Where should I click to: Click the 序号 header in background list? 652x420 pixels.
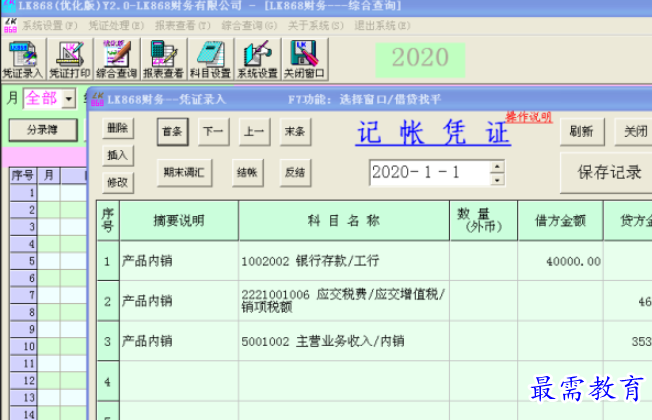(x=23, y=175)
